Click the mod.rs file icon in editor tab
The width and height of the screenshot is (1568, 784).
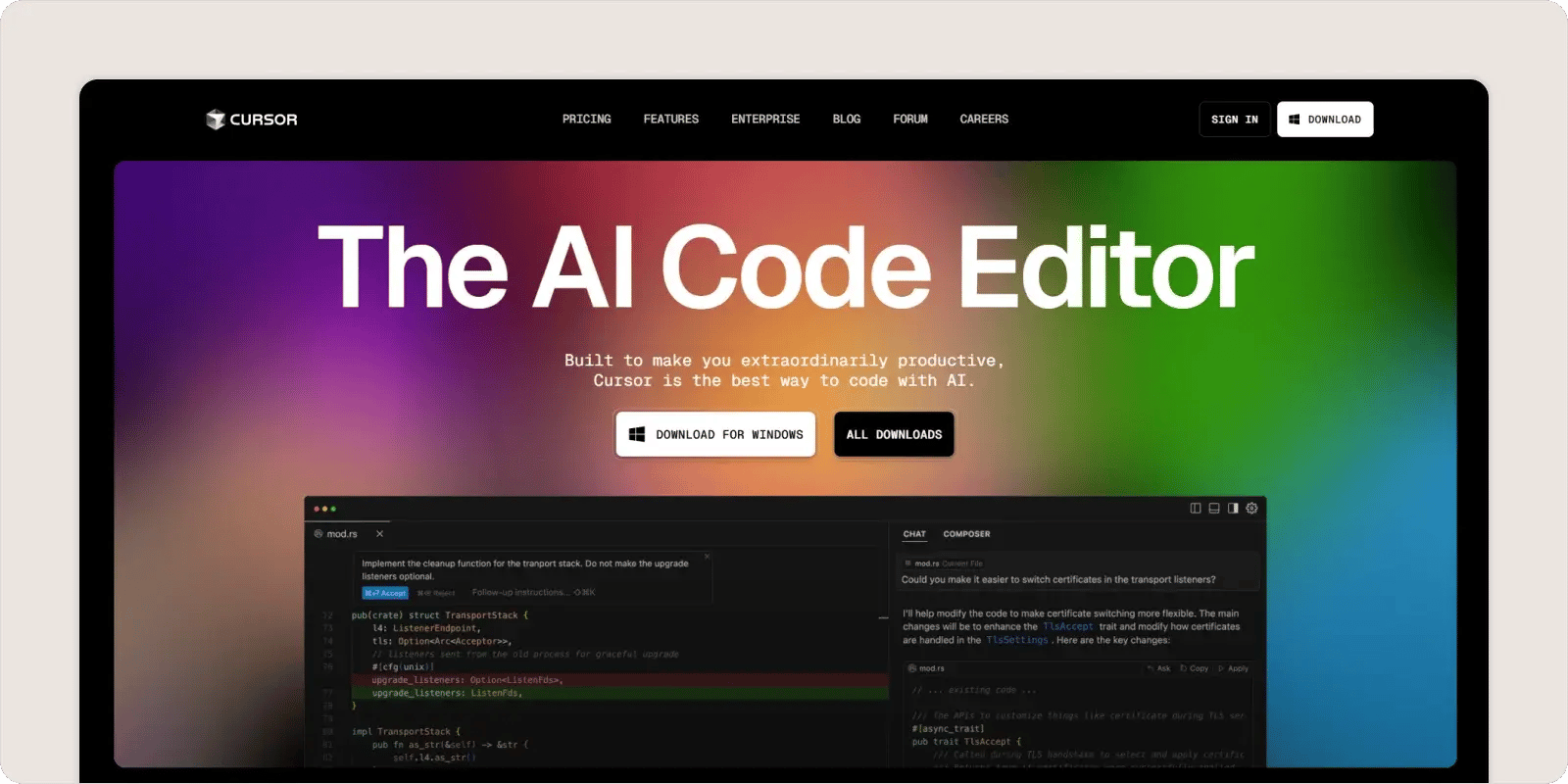(x=318, y=534)
